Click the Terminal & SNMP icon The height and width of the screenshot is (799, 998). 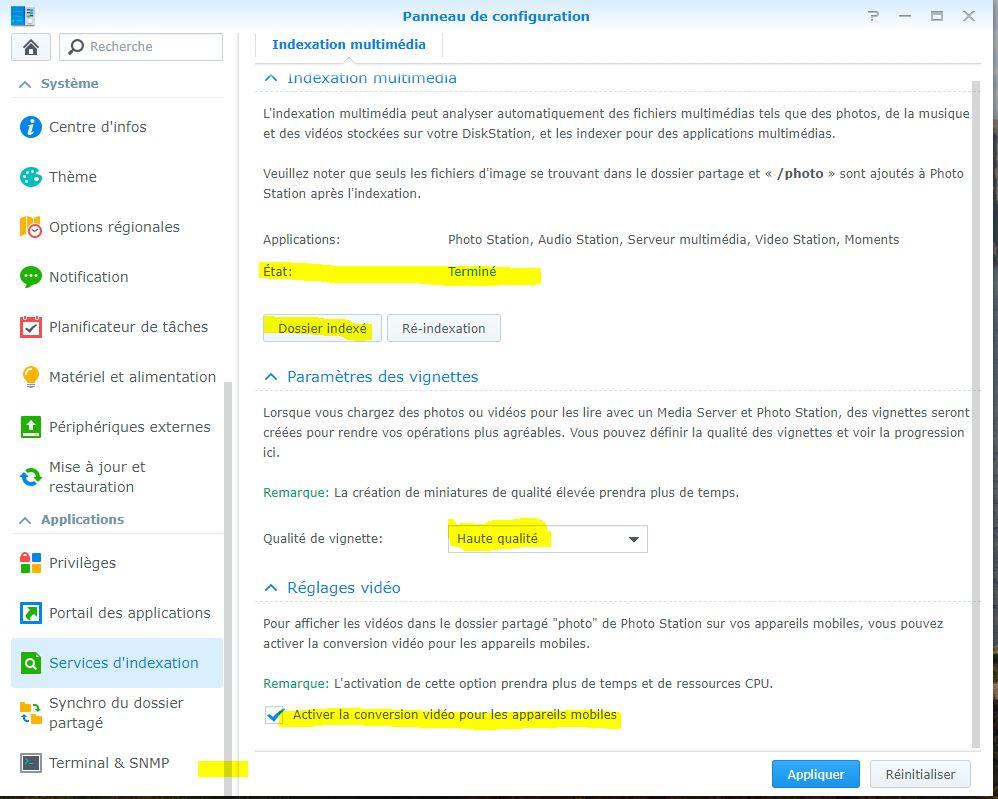click(31, 763)
